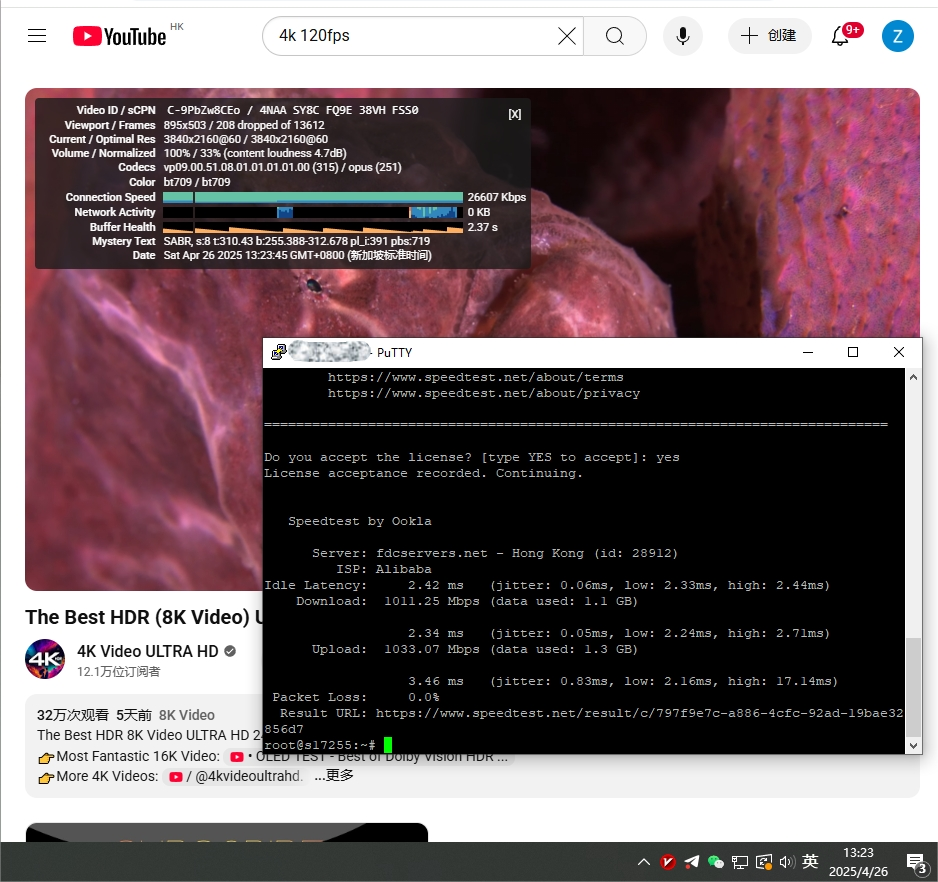The width and height of the screenshot is (938, 882).
Task: Click the verified badge beside the channel name
Action: tap(230, 651)
